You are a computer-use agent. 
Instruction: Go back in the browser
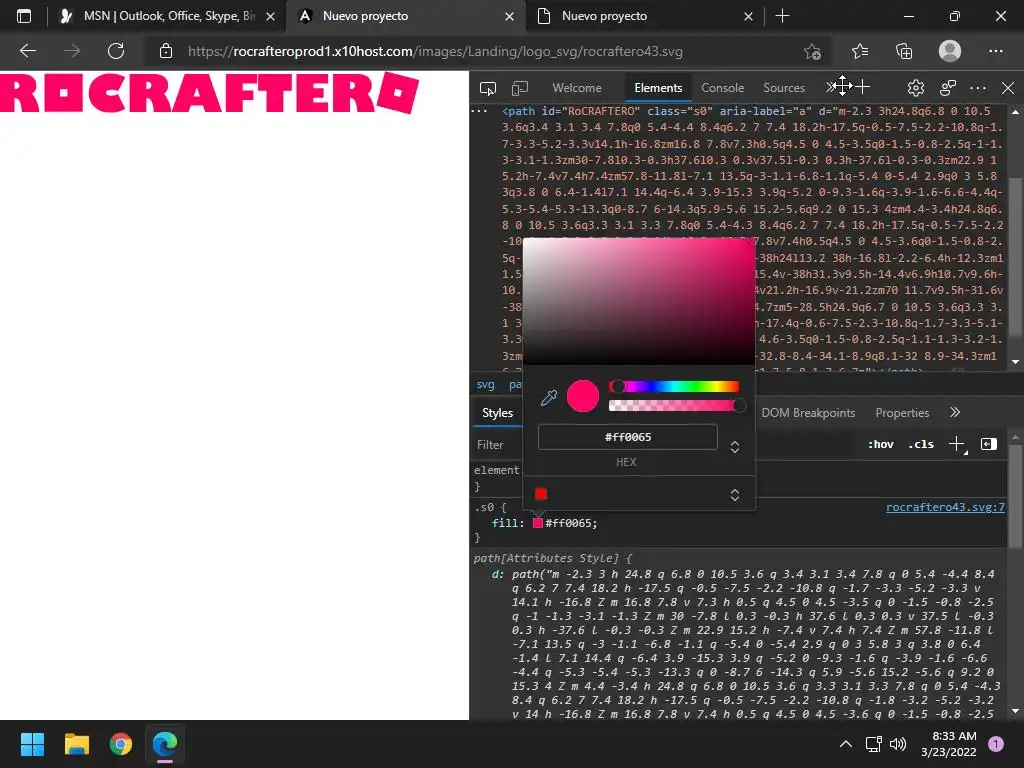[28, 51]
